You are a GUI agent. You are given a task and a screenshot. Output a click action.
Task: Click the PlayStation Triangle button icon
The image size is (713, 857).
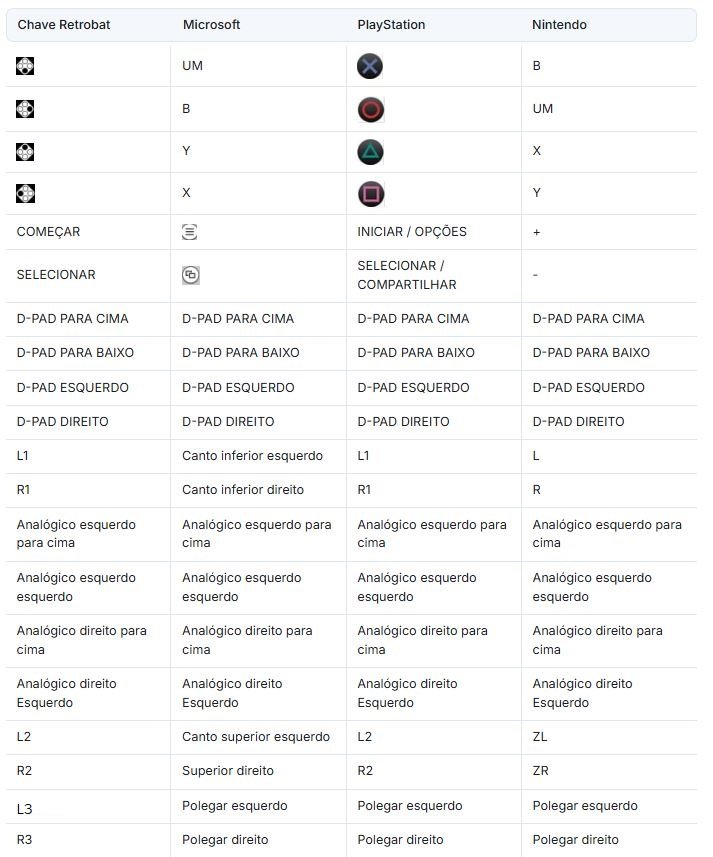(370, 152)
